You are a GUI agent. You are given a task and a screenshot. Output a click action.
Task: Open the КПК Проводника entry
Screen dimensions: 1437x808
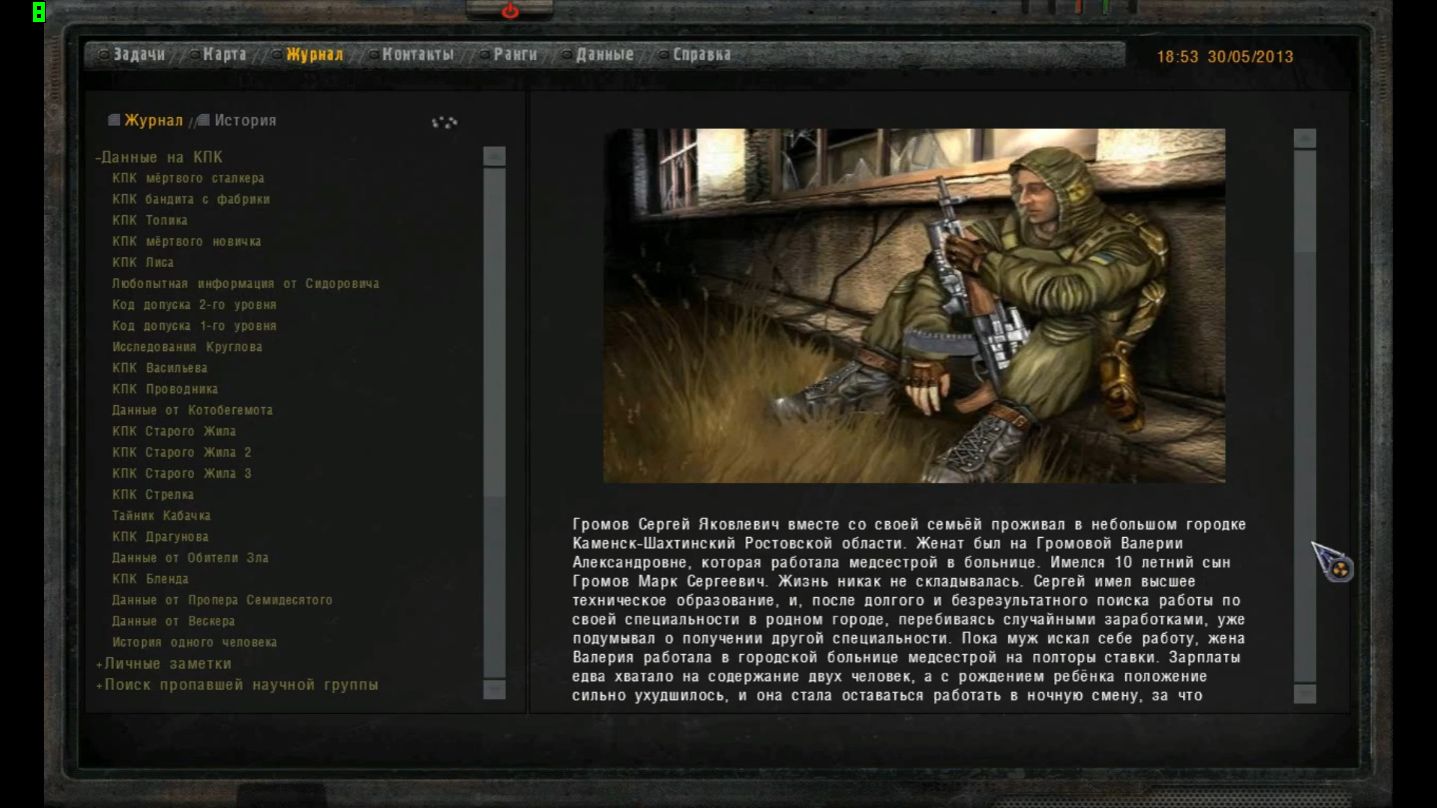[165, 389]
